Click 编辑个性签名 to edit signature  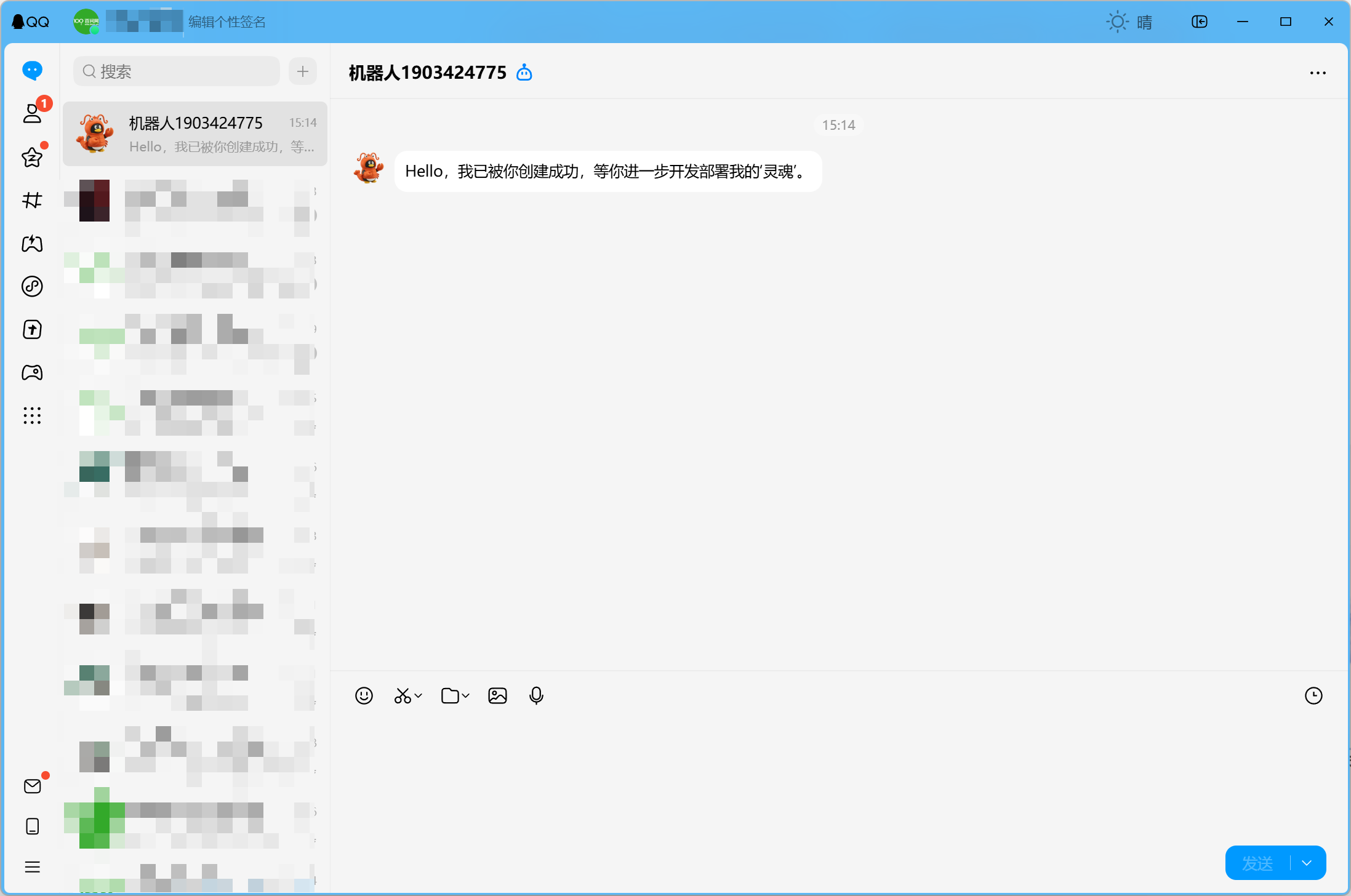pyautogui.click(x=227, y=22)
